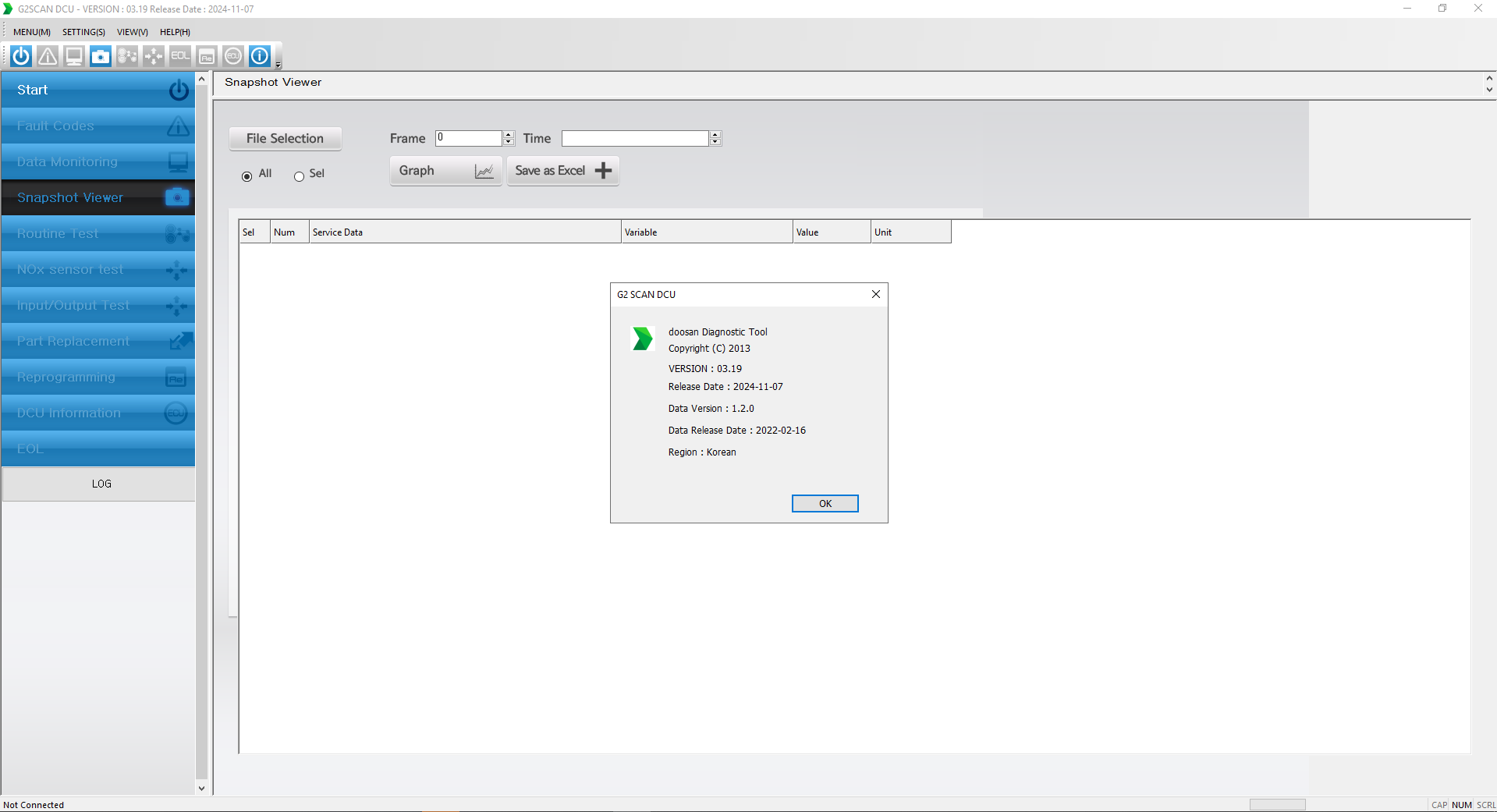Open toolbar overflow options arrow
Image resolution: width=1497 pixels, height=812 pixels.
pyautogui.click(x=278, y=65)
